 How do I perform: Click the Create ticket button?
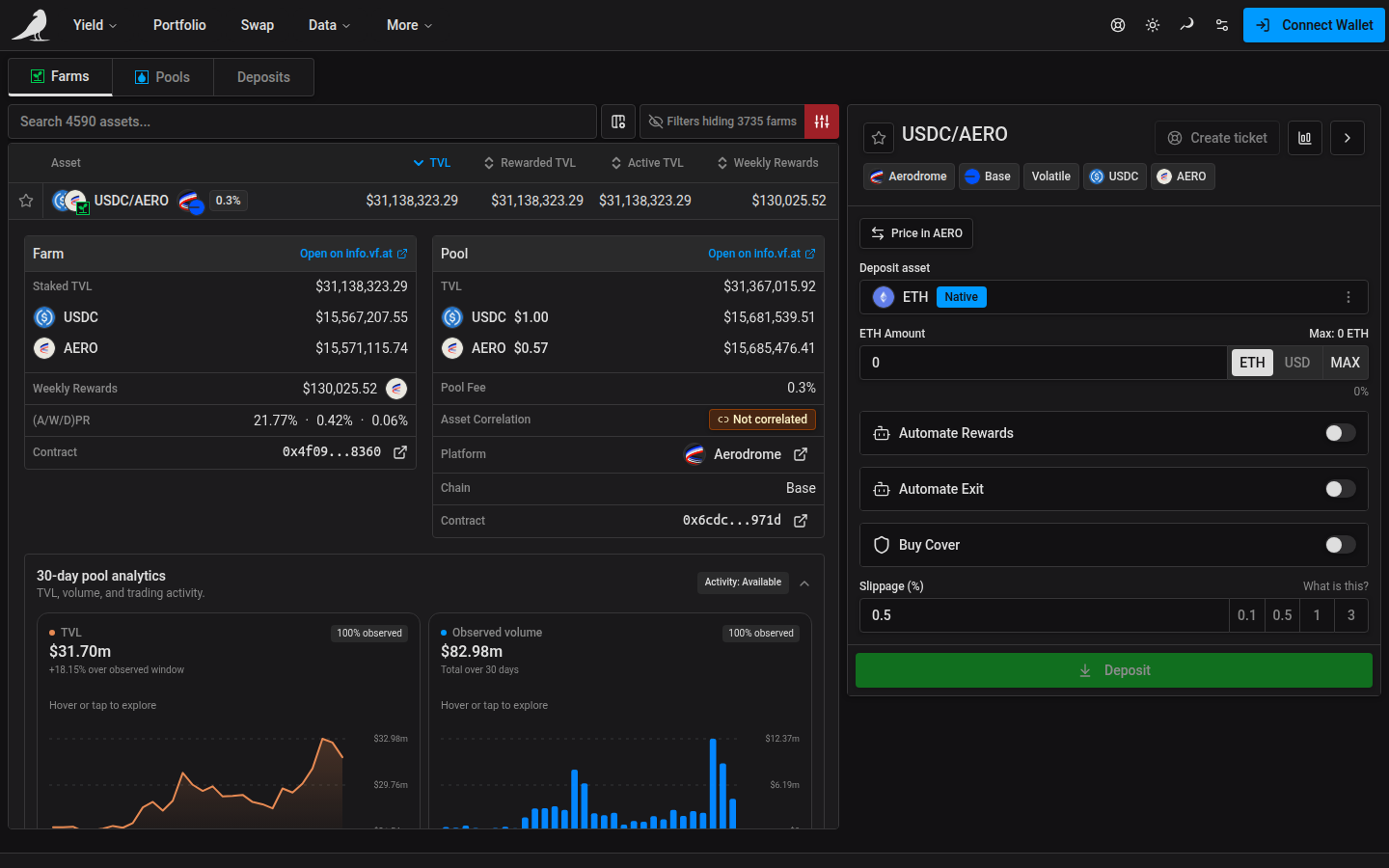1217,138
